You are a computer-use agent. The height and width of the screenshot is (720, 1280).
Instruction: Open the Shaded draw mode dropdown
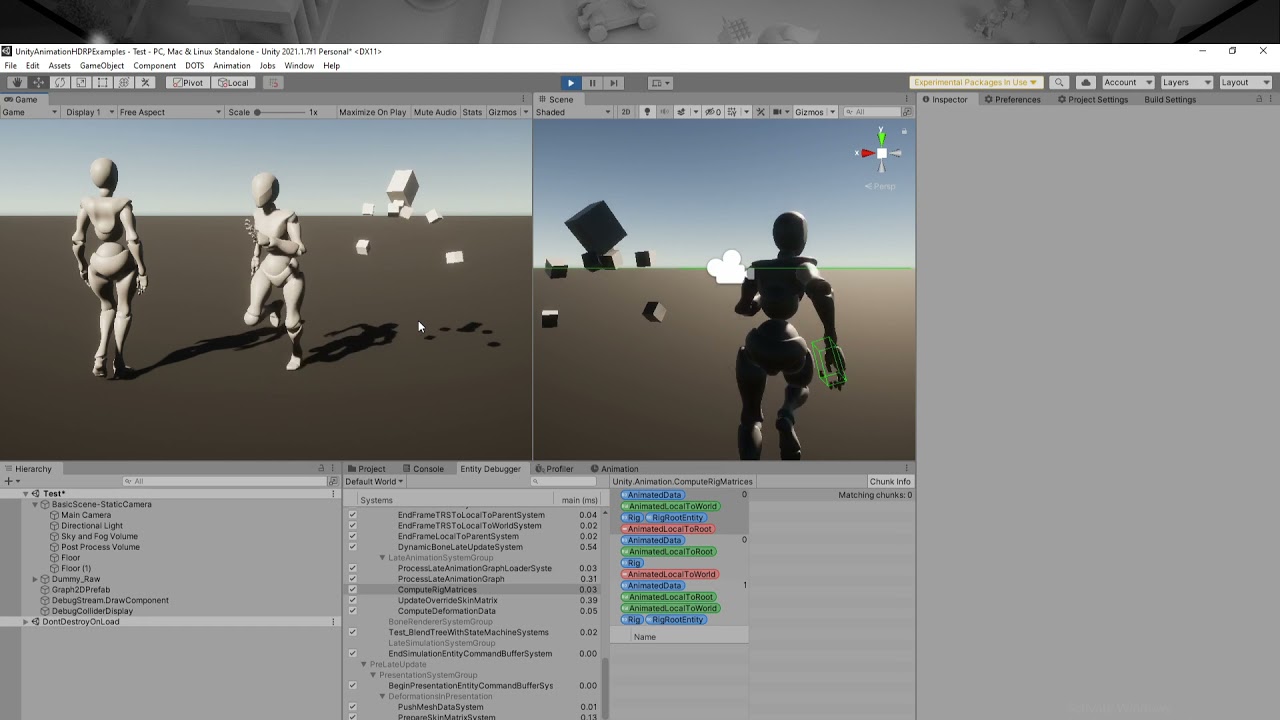572,111
